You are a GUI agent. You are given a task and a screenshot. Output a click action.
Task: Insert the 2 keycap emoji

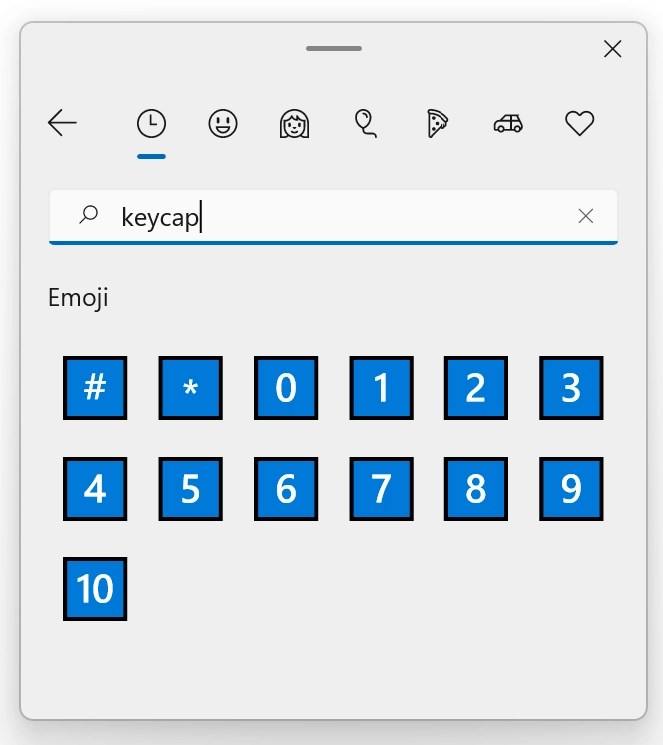click(x=476, y=388)
